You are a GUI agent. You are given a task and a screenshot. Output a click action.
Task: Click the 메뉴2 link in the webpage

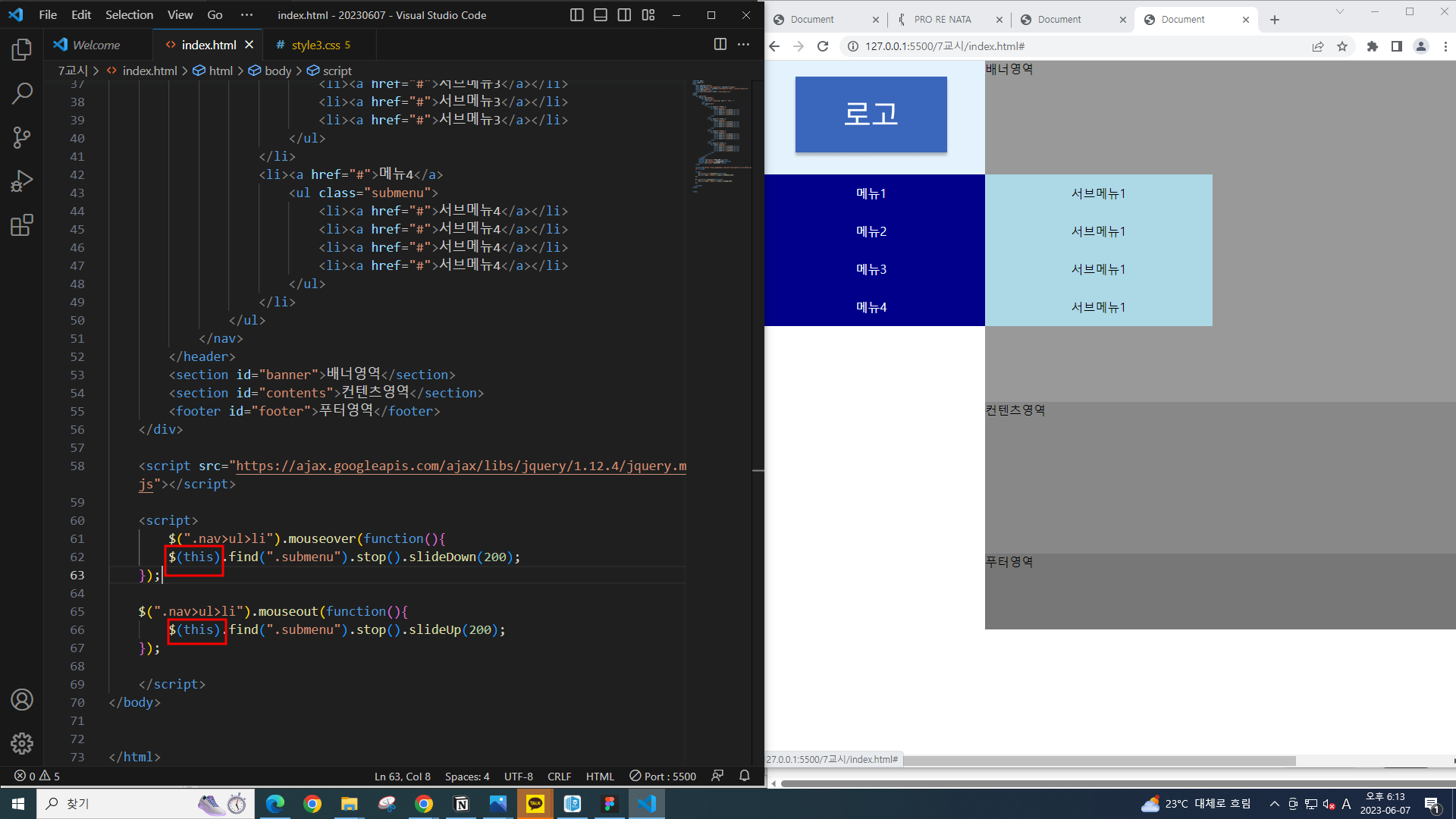(871, 231)
